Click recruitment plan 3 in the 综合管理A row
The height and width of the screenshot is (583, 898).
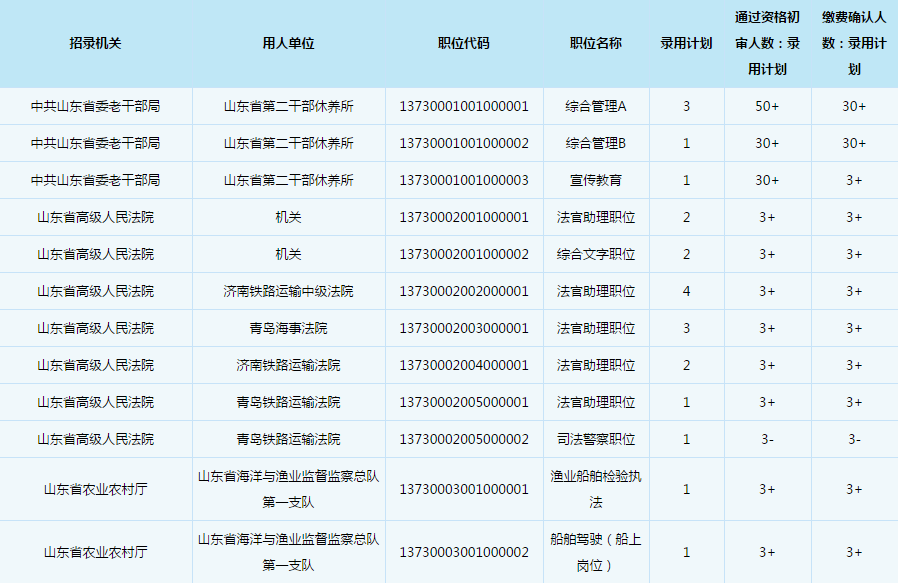[x=686, y=107]
